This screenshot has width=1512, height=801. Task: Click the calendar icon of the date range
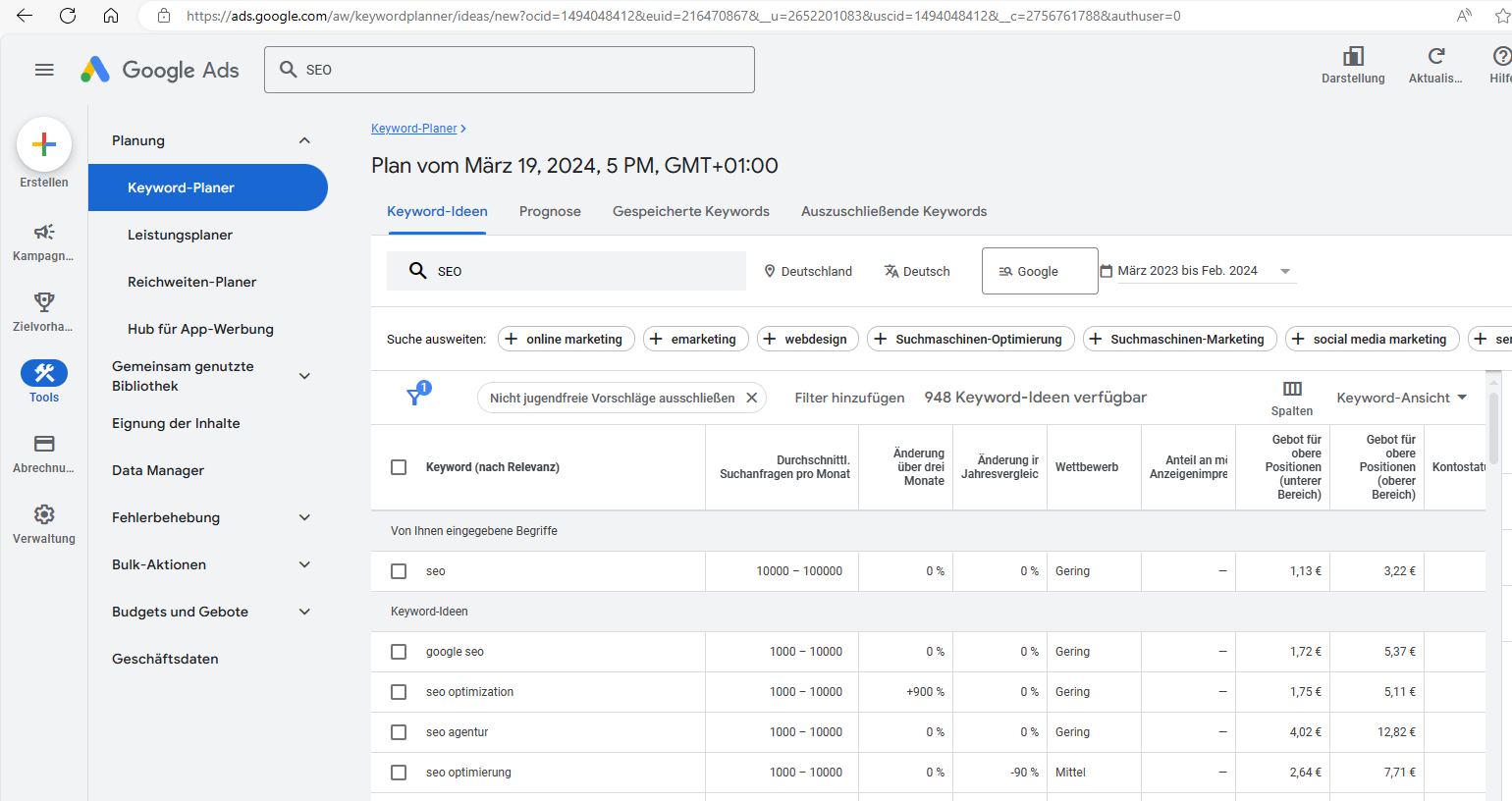pos(1107,271)
